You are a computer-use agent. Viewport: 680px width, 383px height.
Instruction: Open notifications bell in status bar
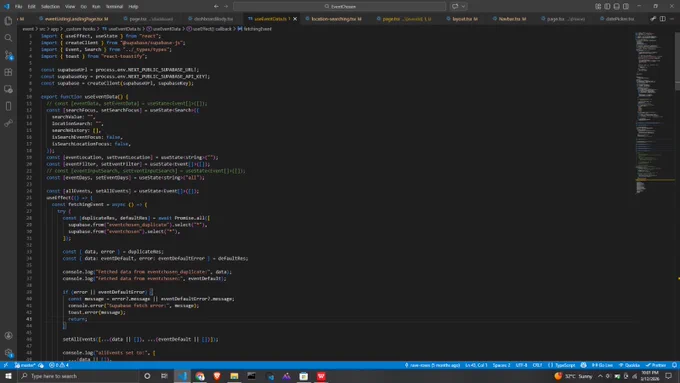[674, 365]
